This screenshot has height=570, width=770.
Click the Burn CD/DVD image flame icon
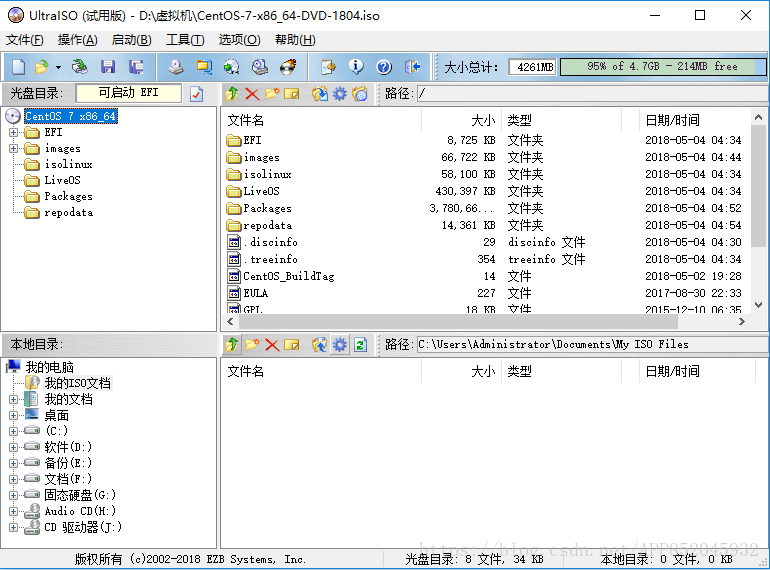tap(288, 67)
